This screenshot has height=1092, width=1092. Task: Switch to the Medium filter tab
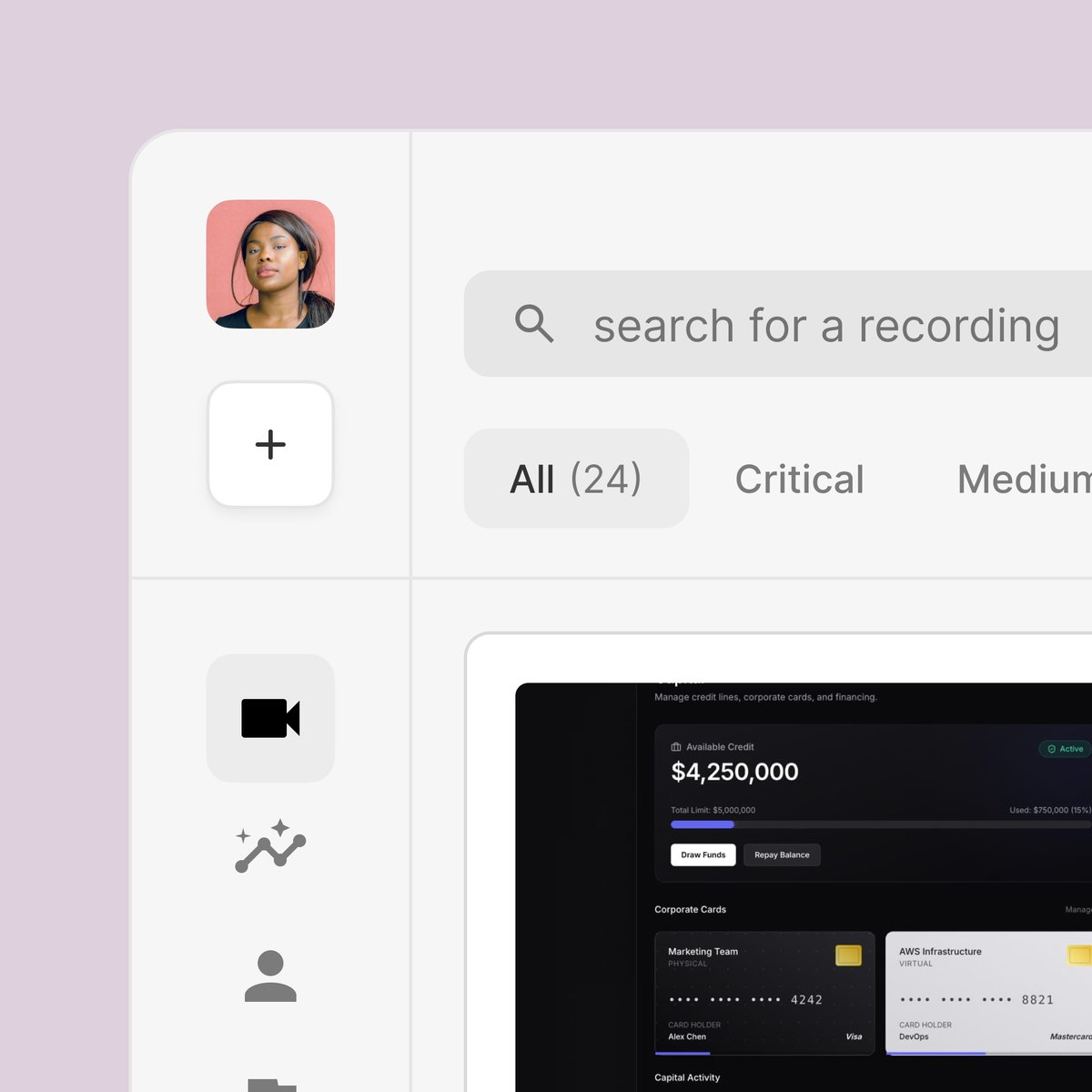click(x=1025, y=480)
